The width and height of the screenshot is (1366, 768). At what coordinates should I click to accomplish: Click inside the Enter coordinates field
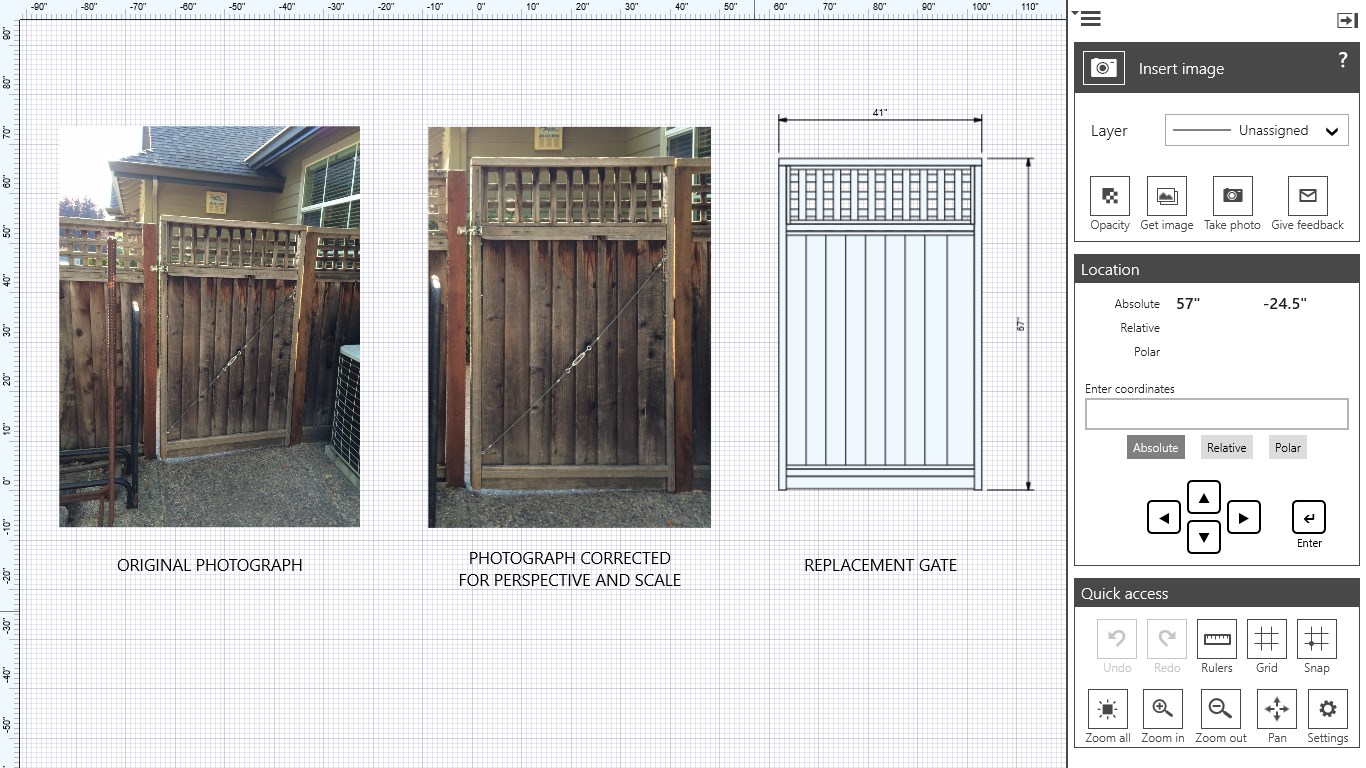(1216, 413)
